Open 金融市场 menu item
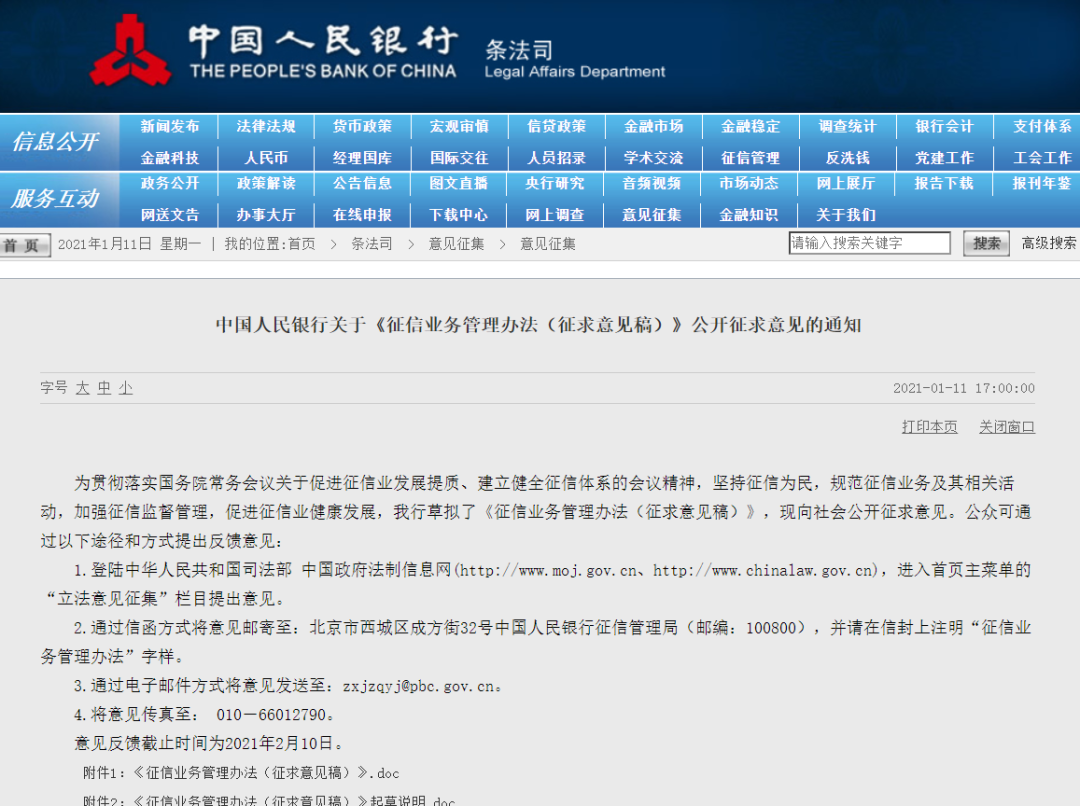The image size is (1080, 806). [x=654, y=126]
